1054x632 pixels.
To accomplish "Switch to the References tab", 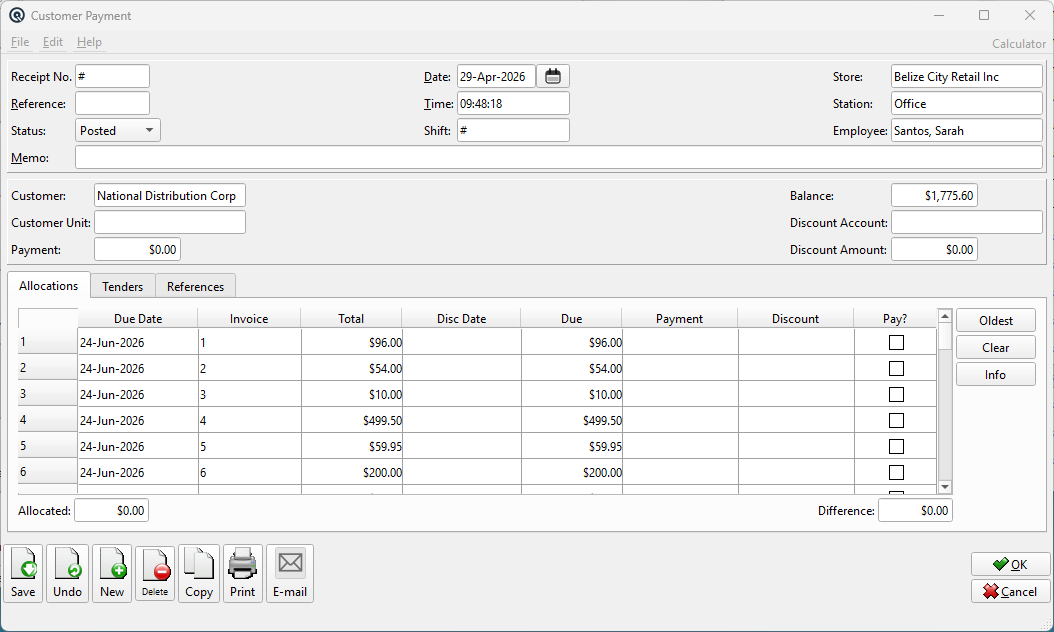I will [195, 286].
